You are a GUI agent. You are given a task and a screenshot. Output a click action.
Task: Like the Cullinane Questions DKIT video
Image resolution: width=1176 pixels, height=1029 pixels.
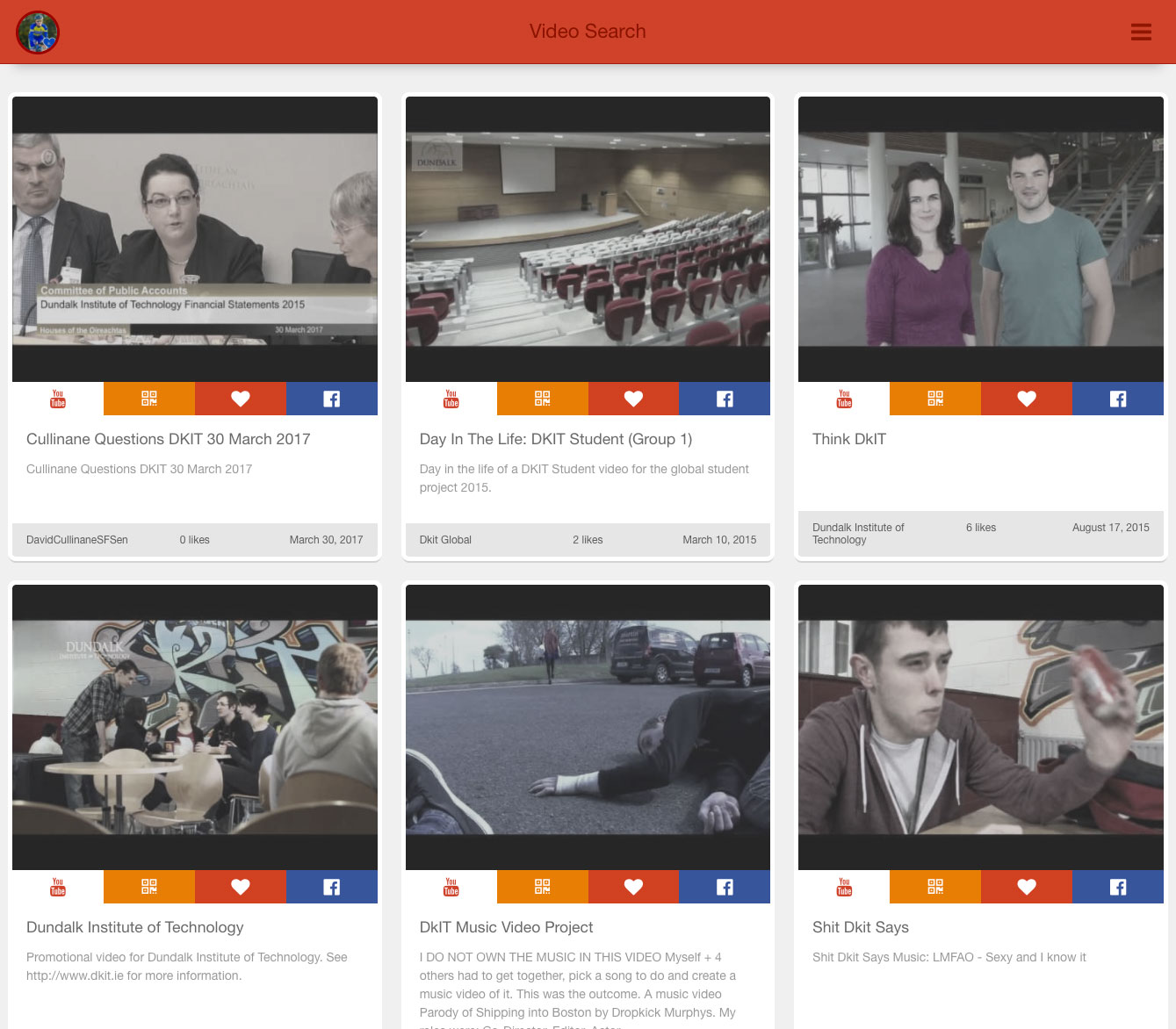[x=241, y=399]
